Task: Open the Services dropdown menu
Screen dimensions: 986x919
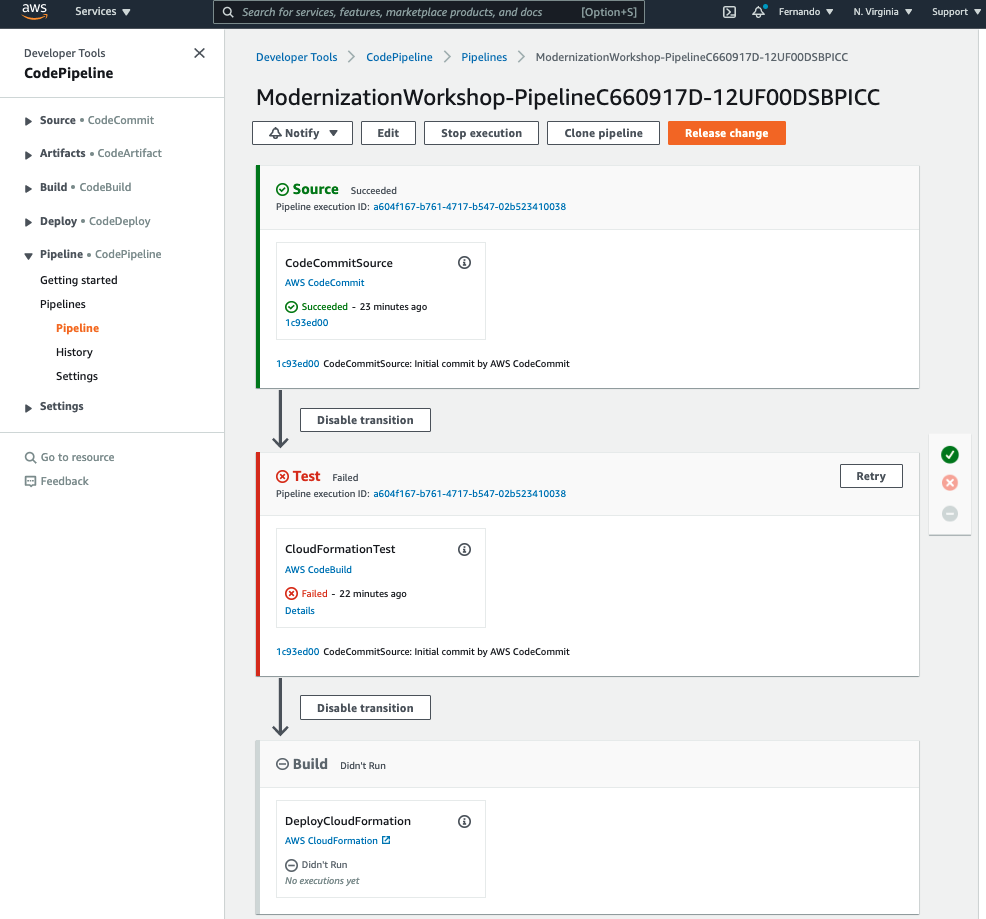Action: [x=102, y=11]
